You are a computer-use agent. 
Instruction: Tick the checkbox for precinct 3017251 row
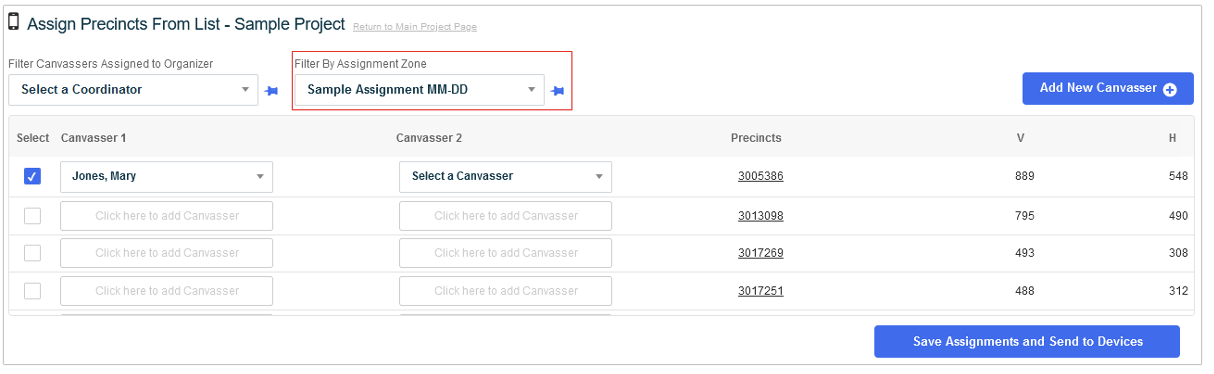point(32,291)
